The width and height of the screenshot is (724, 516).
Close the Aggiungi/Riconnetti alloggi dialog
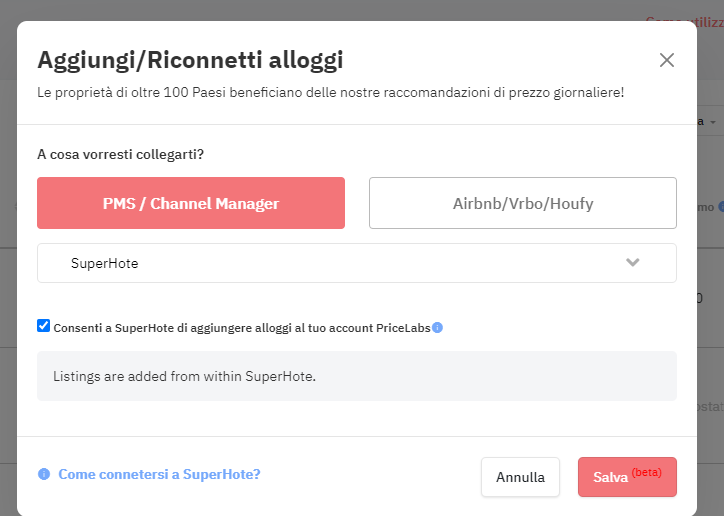coord(666,60)
